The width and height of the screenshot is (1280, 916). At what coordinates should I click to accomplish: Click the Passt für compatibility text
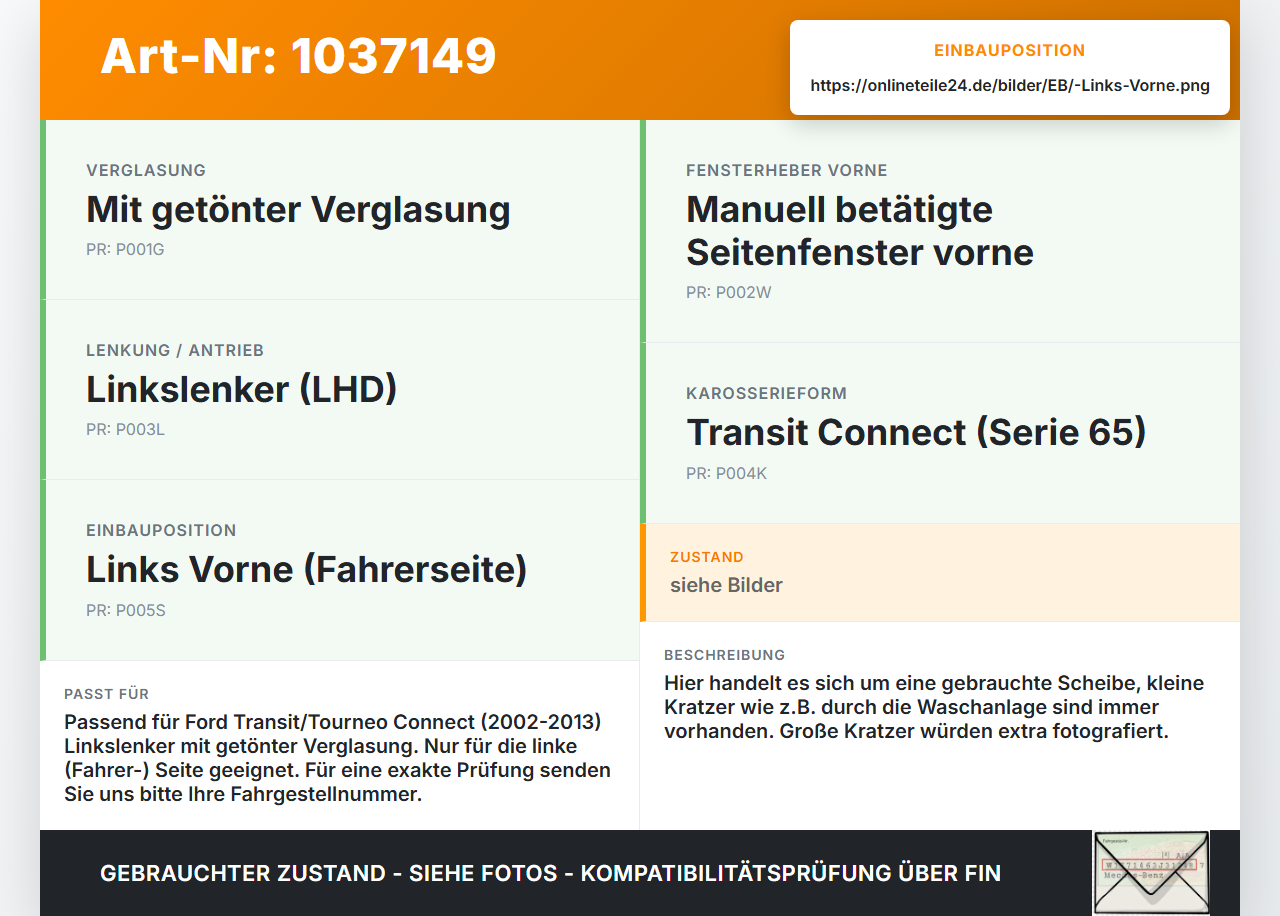(338, 758)
